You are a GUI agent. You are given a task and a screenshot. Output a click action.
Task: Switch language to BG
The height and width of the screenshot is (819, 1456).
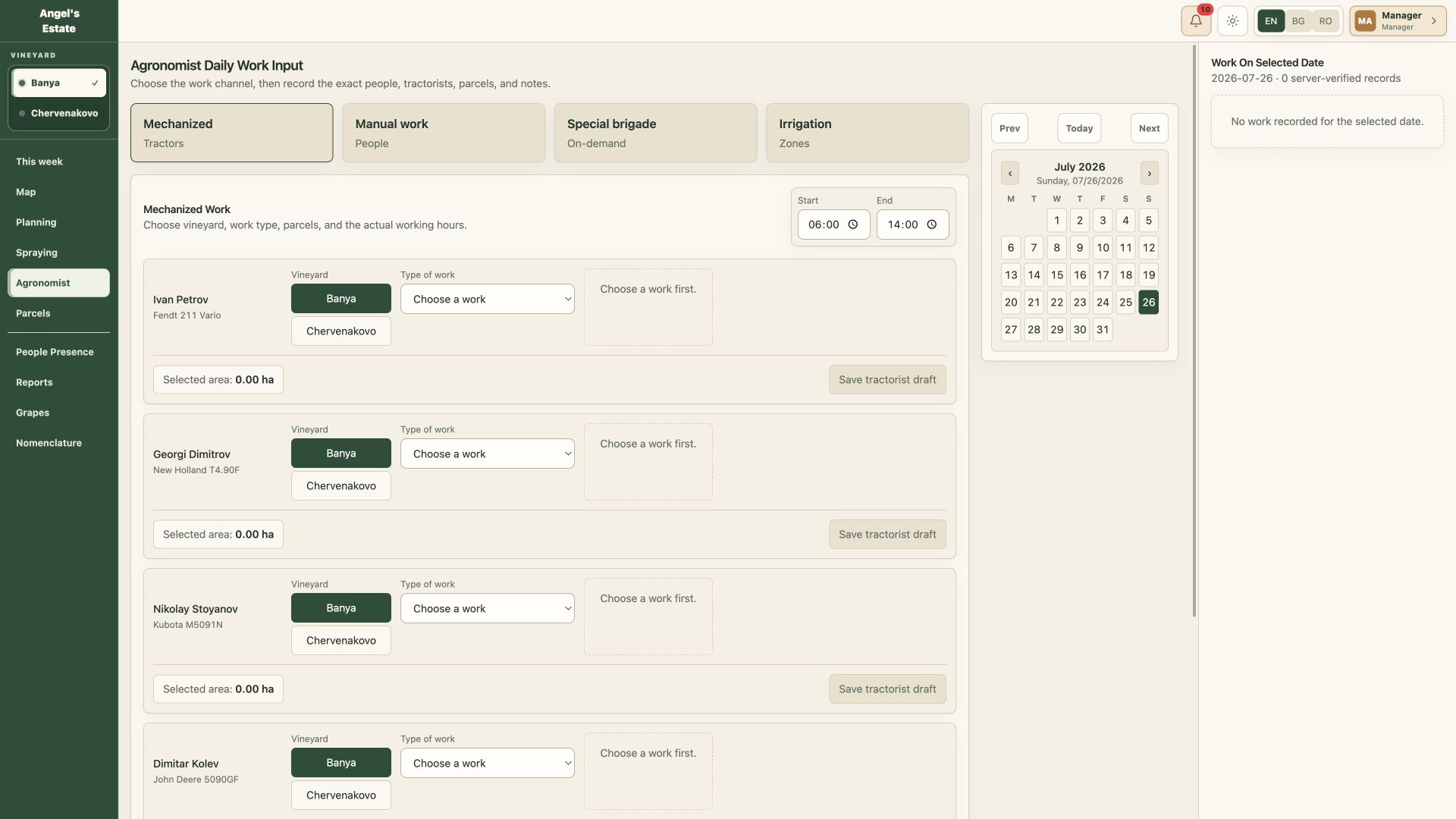[1298, 21]
